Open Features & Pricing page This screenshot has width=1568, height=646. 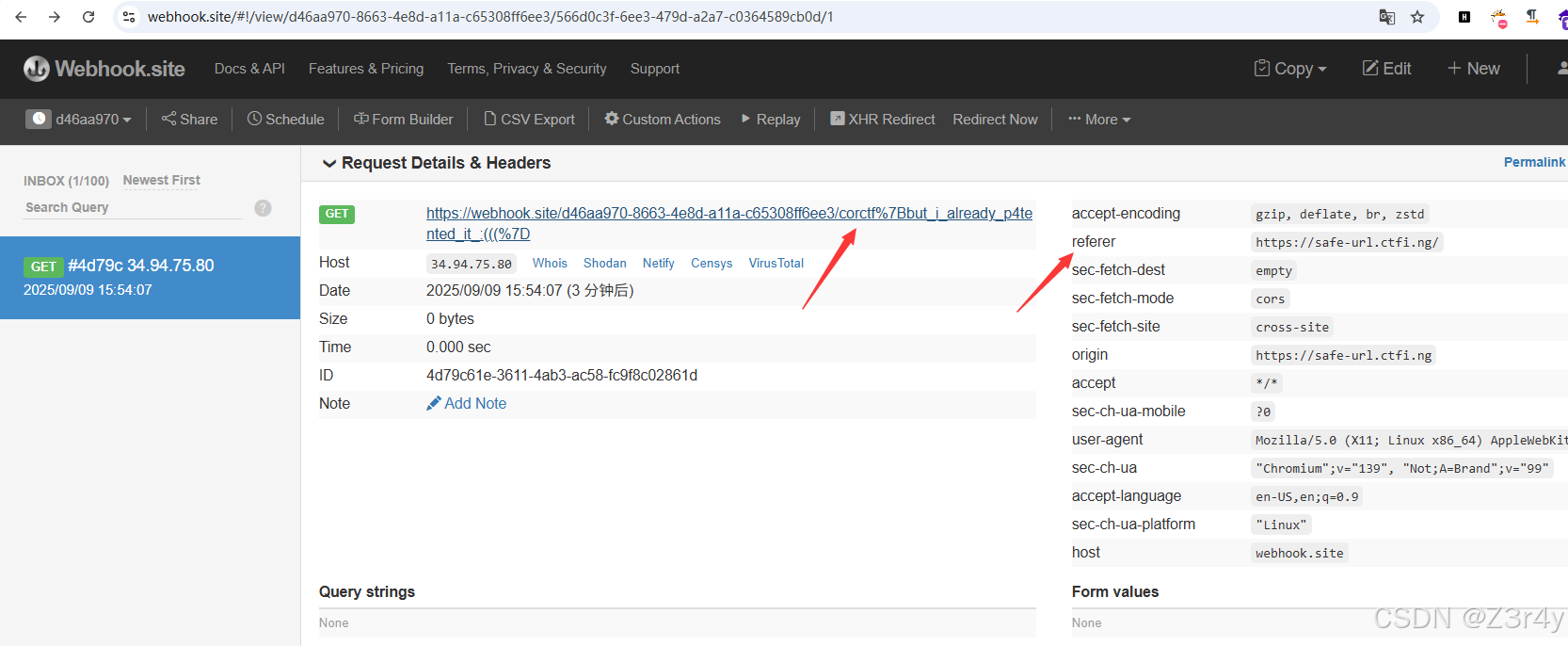point(366,69)
